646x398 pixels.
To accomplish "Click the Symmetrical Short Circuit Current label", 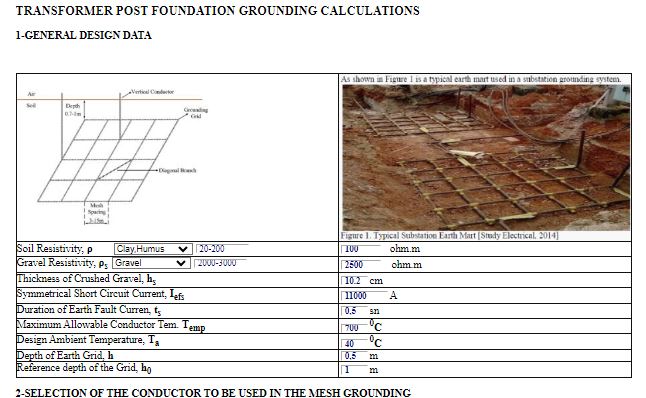I will [x=101, y=295].
